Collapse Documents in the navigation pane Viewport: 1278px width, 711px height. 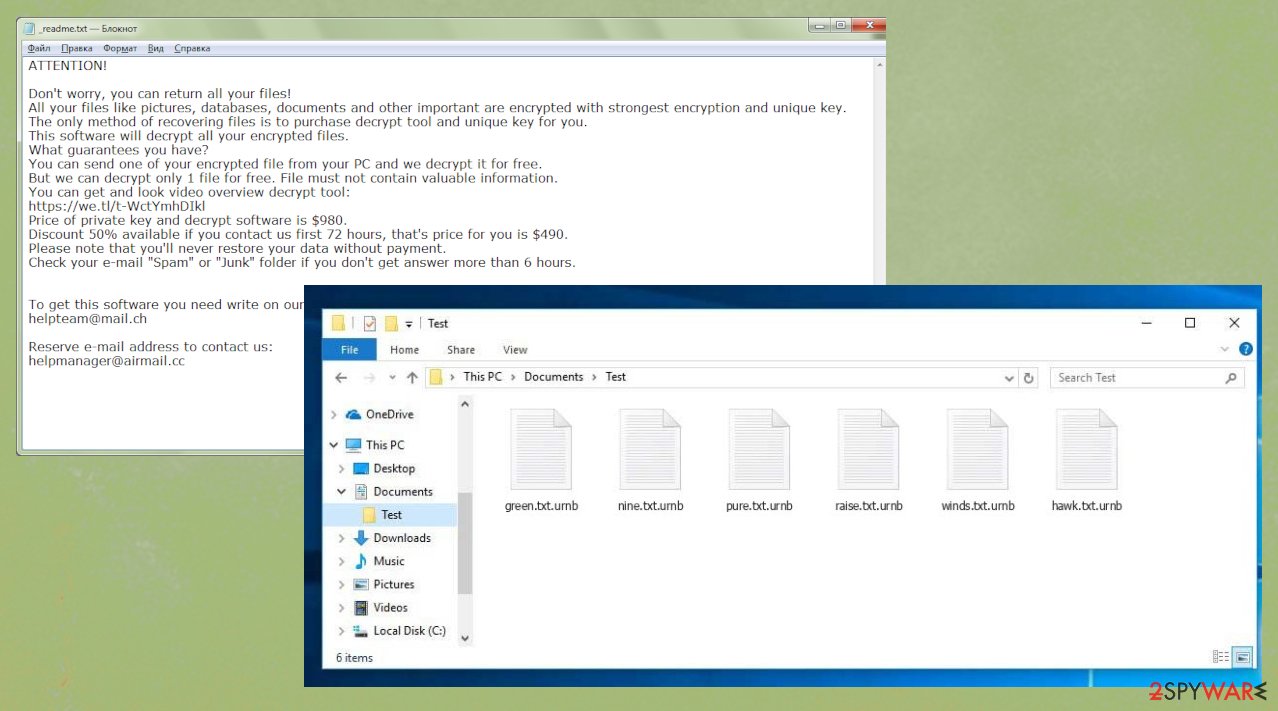click(342, 491)
